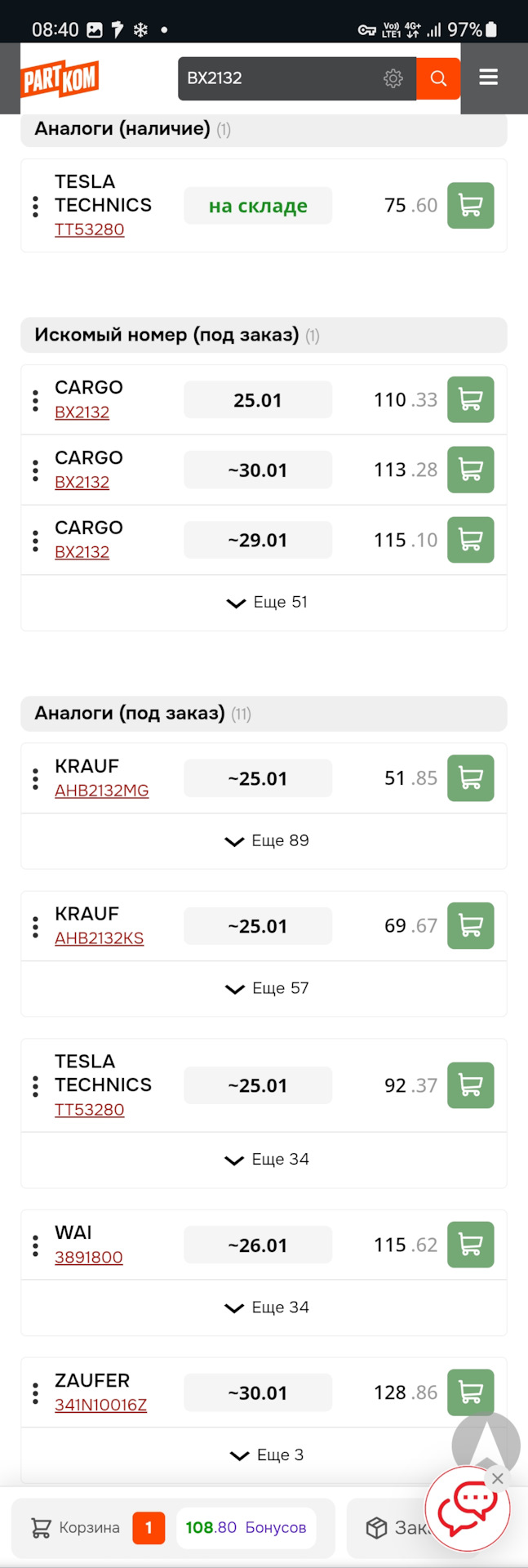Open the support chat bubble

click(x=468, y=1507)
